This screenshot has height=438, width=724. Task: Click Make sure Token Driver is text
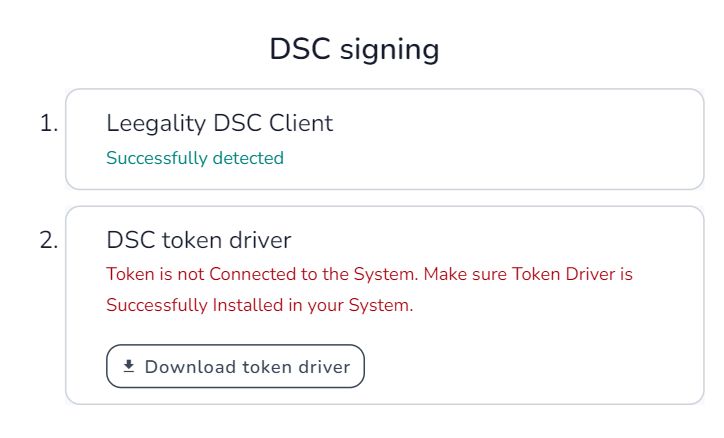pyautogui.click(x=528, y=274)
